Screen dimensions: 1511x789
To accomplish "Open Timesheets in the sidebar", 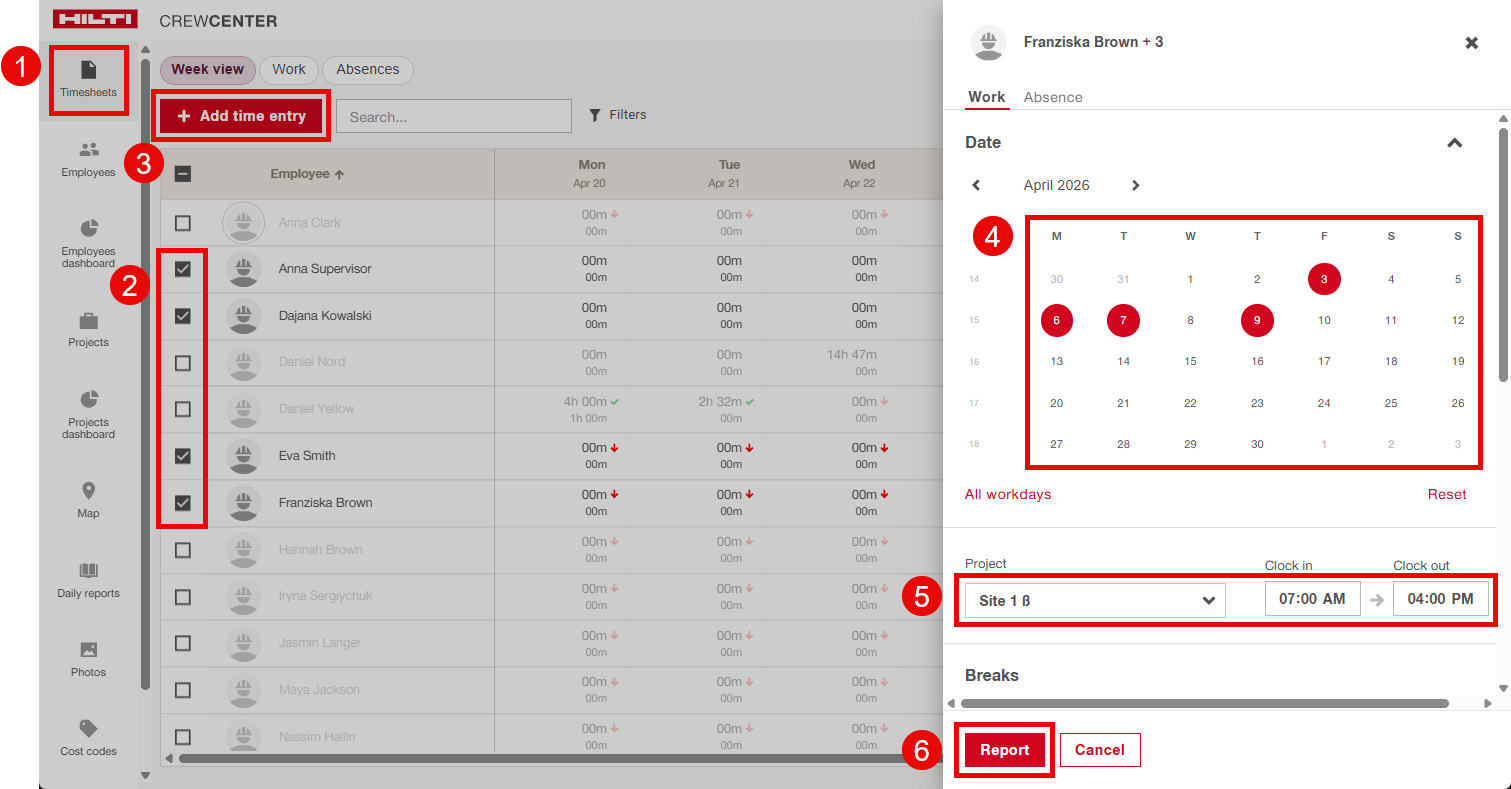I will pos(88,80).
